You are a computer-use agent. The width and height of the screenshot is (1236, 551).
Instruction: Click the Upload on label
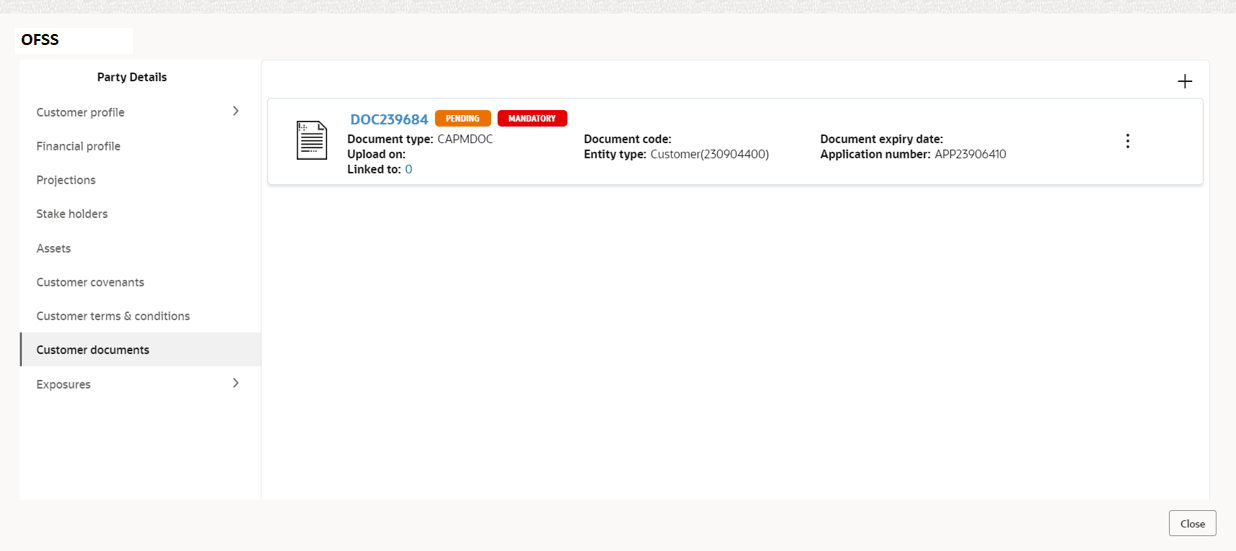[x=376, y=154]
